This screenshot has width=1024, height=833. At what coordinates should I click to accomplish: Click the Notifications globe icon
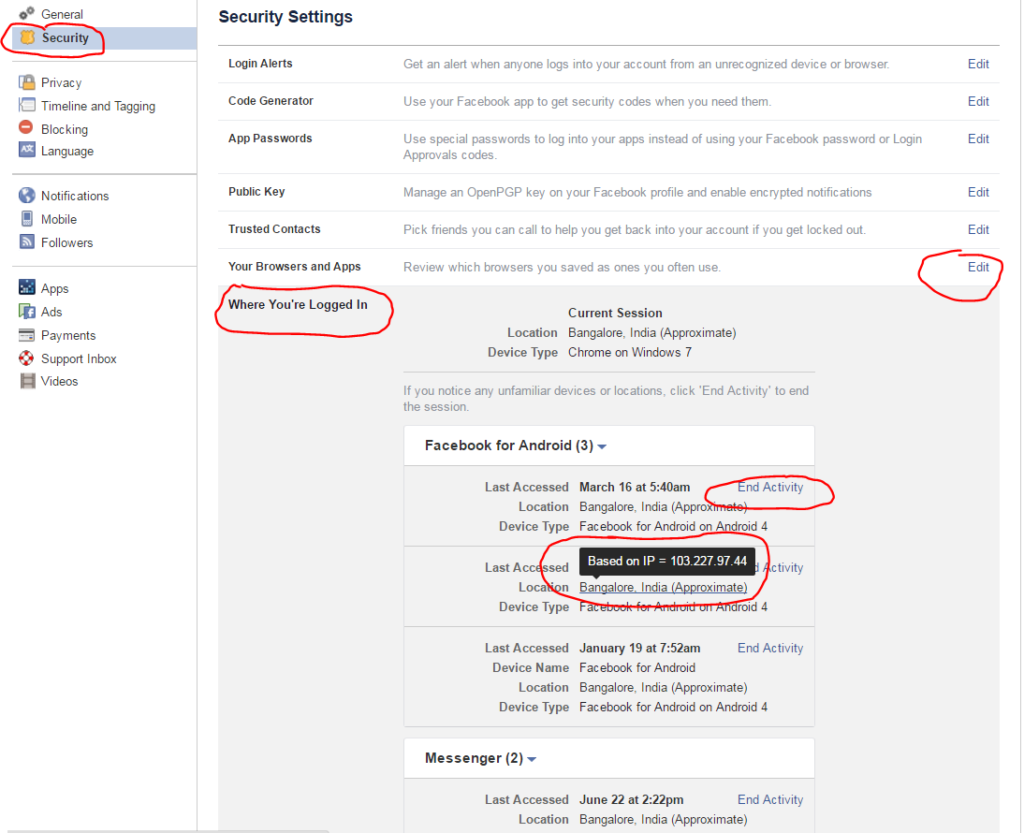pyautogui.click(x=27, y=195)
